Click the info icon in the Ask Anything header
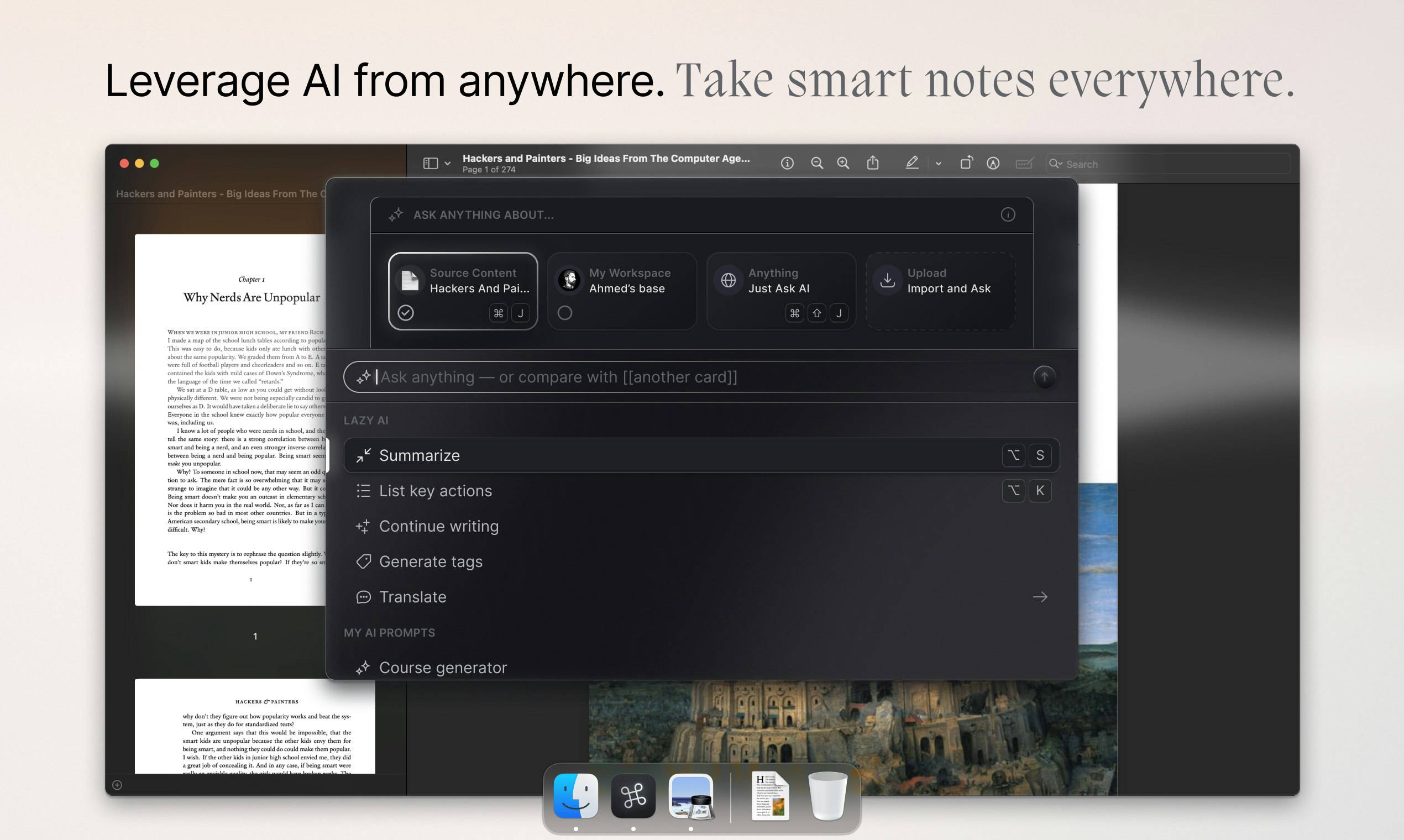 (x=1008, y=214)
